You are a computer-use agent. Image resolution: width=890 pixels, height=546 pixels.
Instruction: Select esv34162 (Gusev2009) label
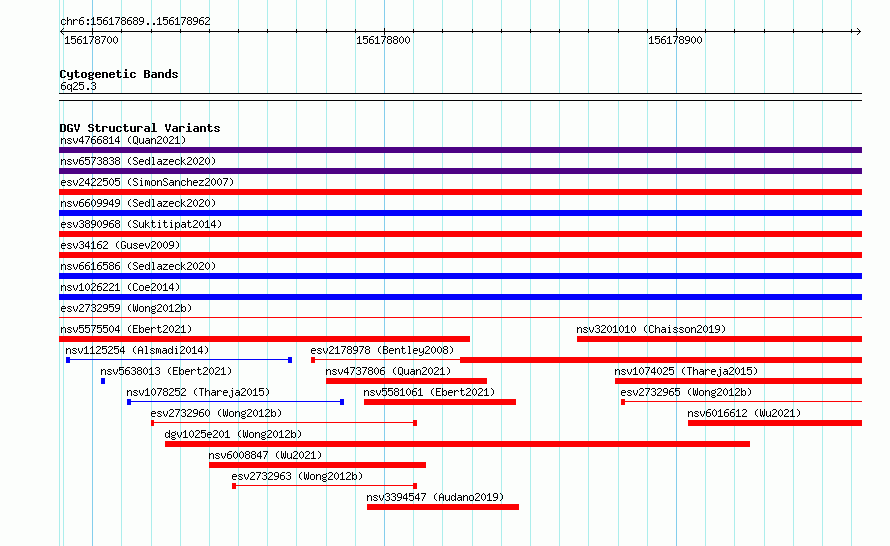click(120, 245)
